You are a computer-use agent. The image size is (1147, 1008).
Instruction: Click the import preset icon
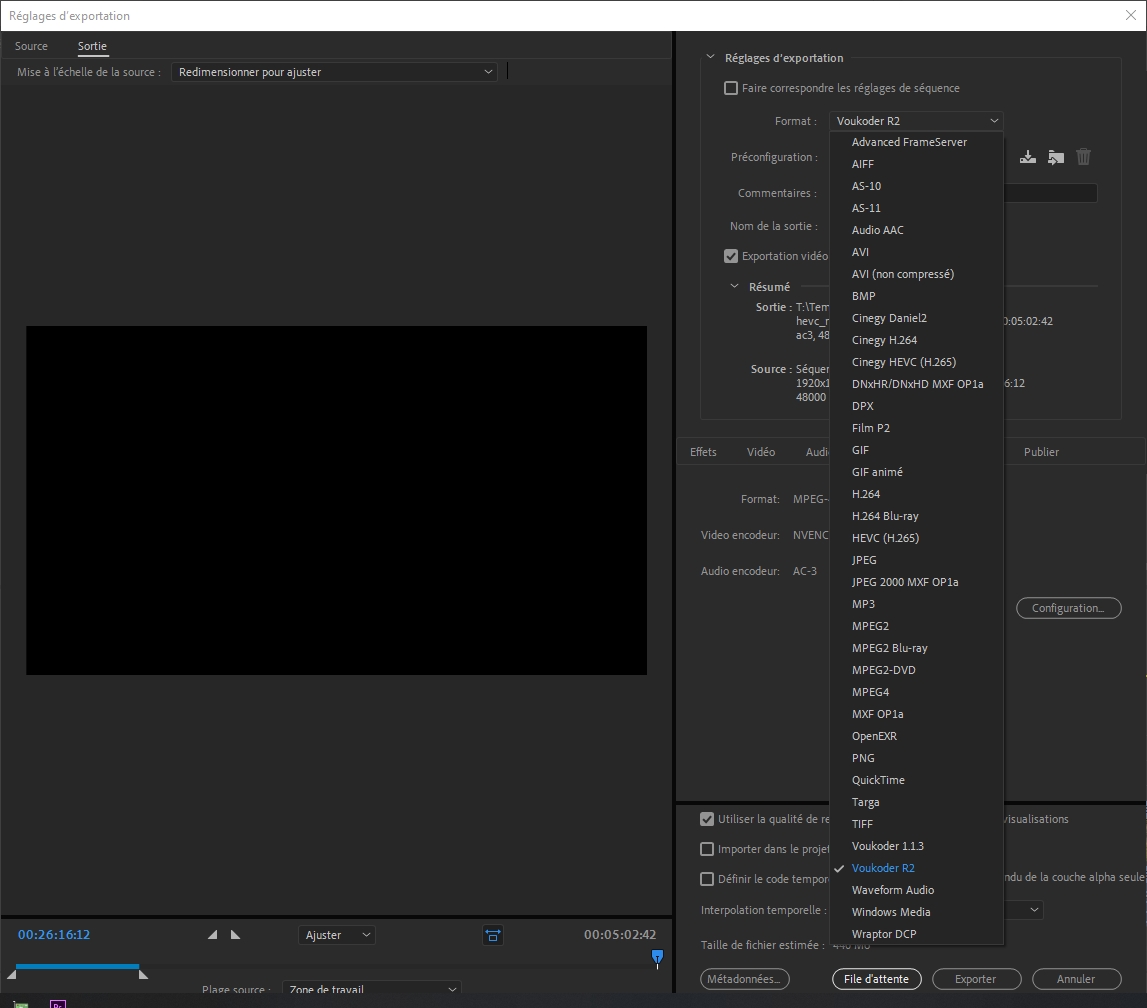tap(1056, 157)
